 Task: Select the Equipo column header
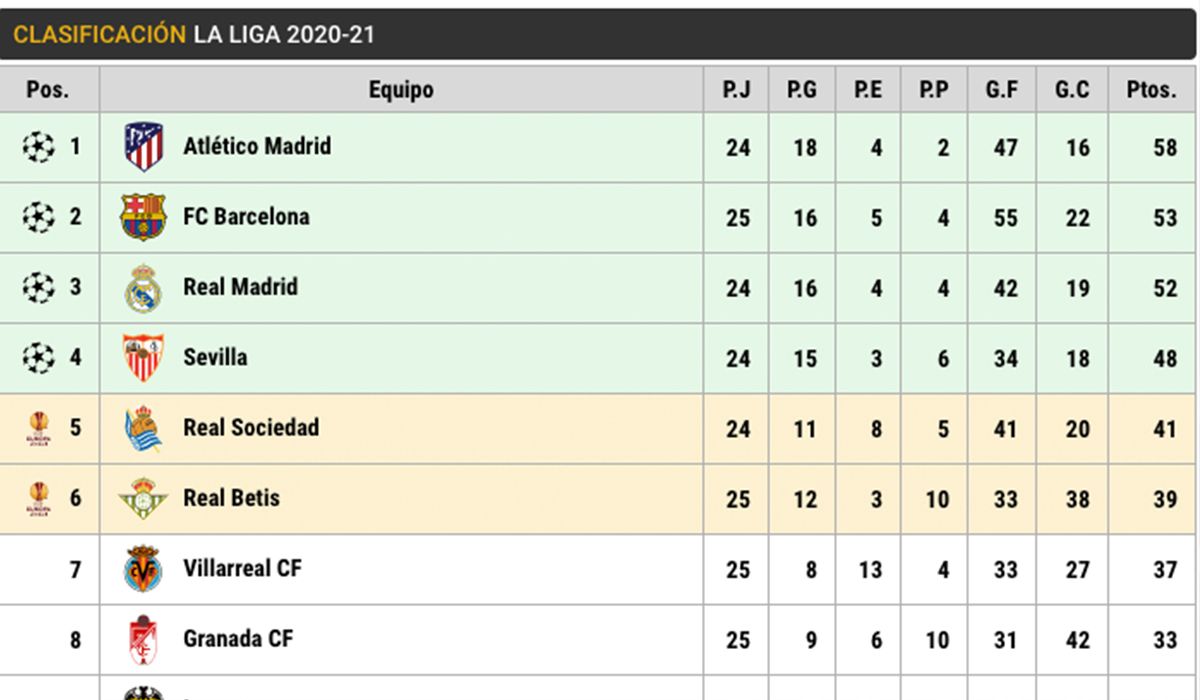[401, 90]
